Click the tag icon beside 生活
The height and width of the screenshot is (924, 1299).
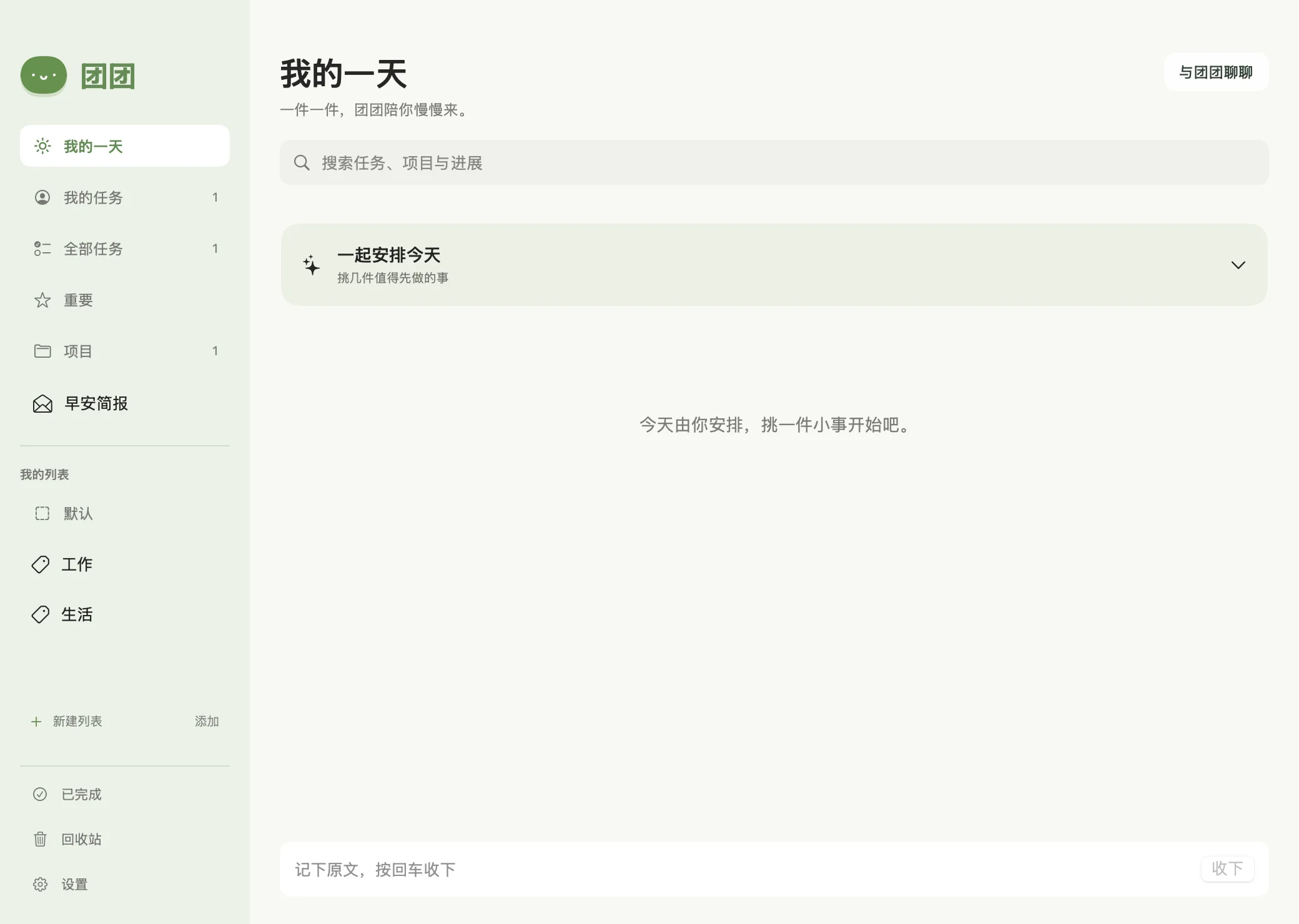41,614
